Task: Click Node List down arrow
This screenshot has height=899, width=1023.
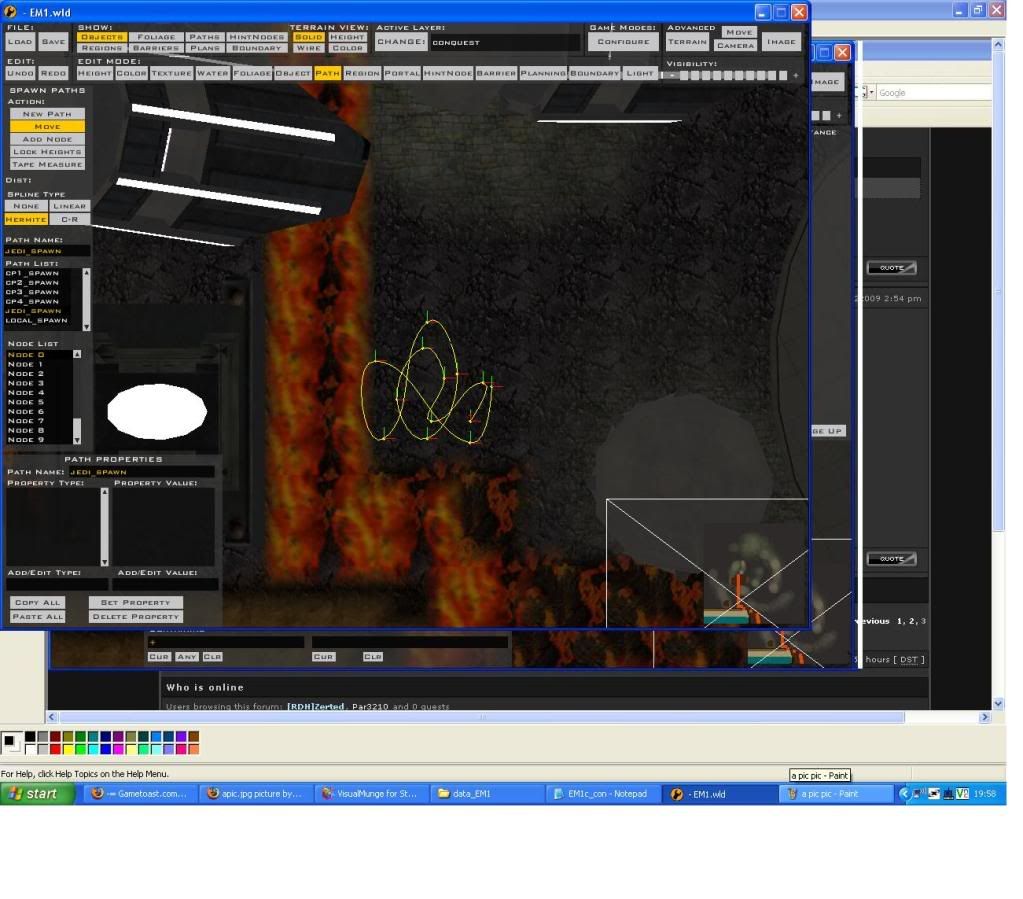Action: 77,440
